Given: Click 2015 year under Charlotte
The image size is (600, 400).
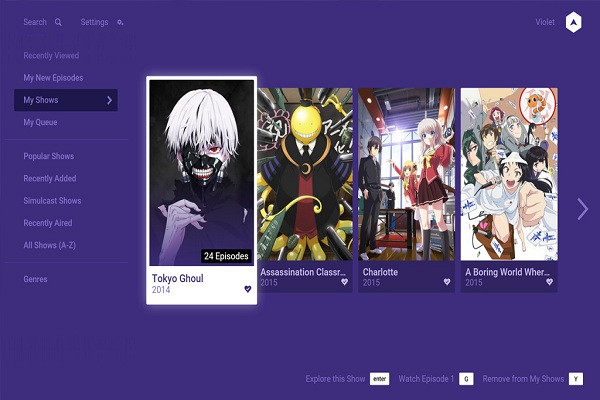Looking at the screenshot, I should pyautogui.click(x=371, y=282).
